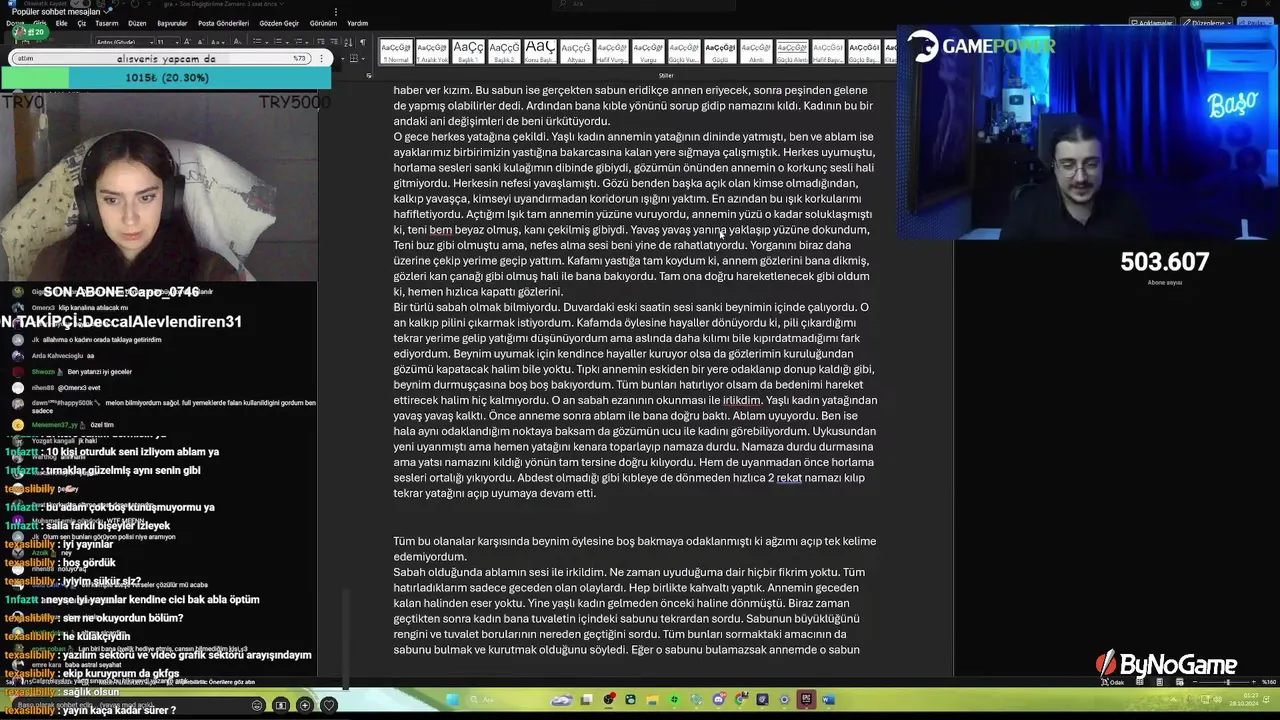Viewport: 1280px width, 720px height.
Task: Open File Explorer from taskbar
Action: click(652, 699)
